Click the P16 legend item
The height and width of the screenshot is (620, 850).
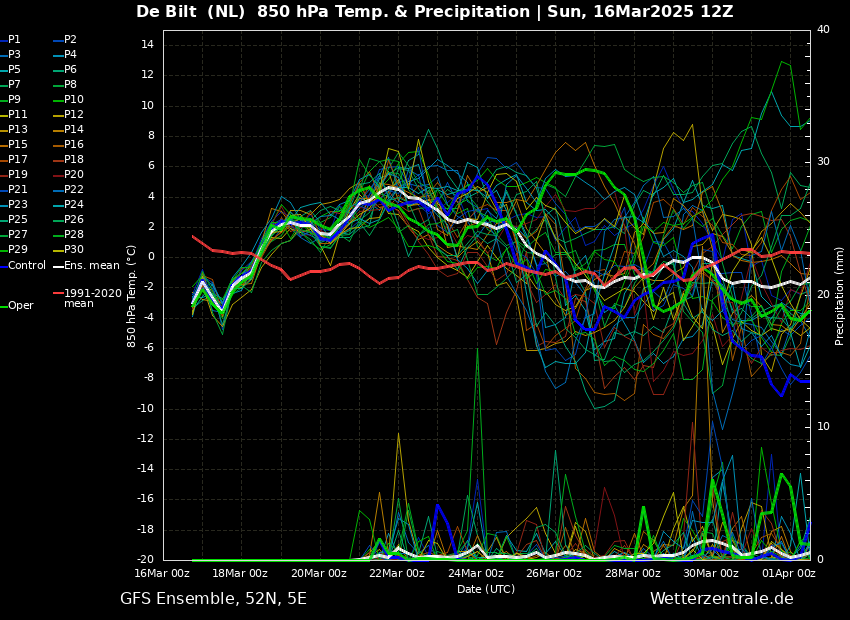74,145
